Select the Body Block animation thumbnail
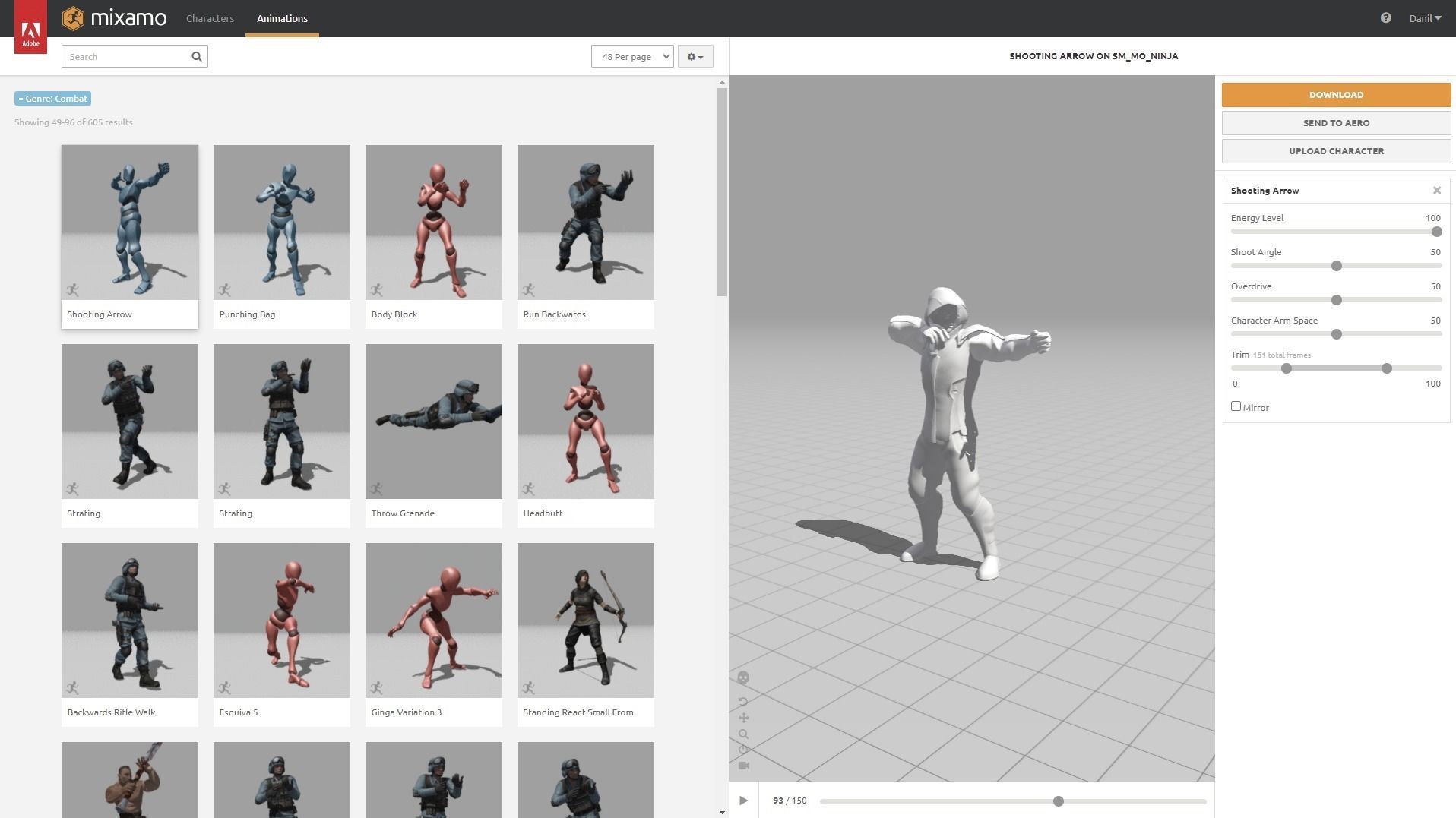The image size is (1456, 818). tap(434, 223)
